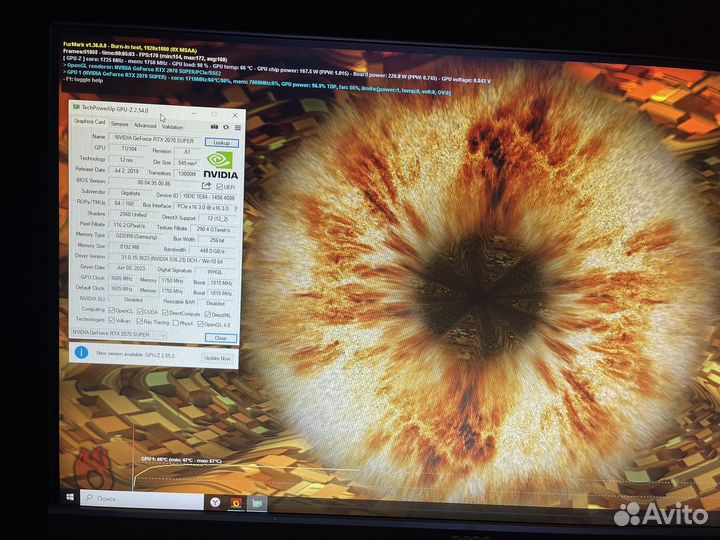Click the Bus Width value 256 bit
Viewport: 720px width, 540px height.
click(x=217, y=240)
